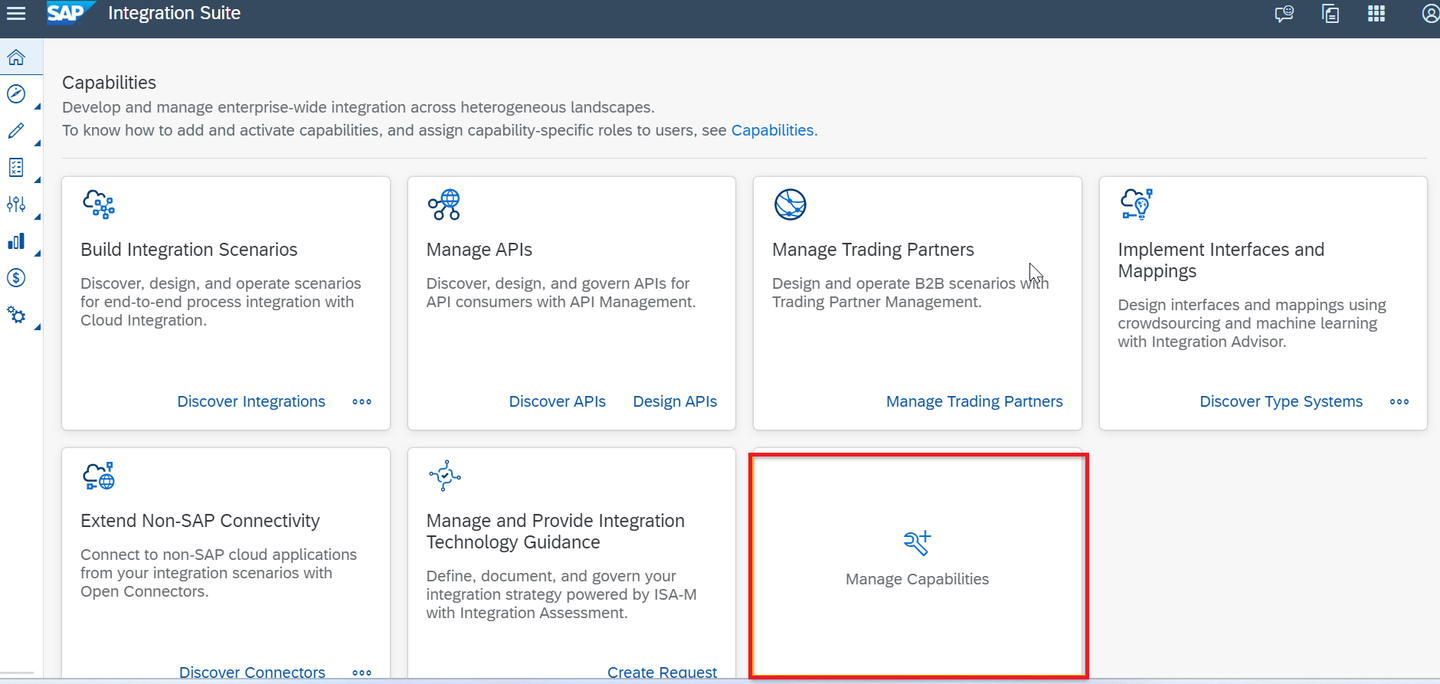Click the Integration Suite header title

174,13
